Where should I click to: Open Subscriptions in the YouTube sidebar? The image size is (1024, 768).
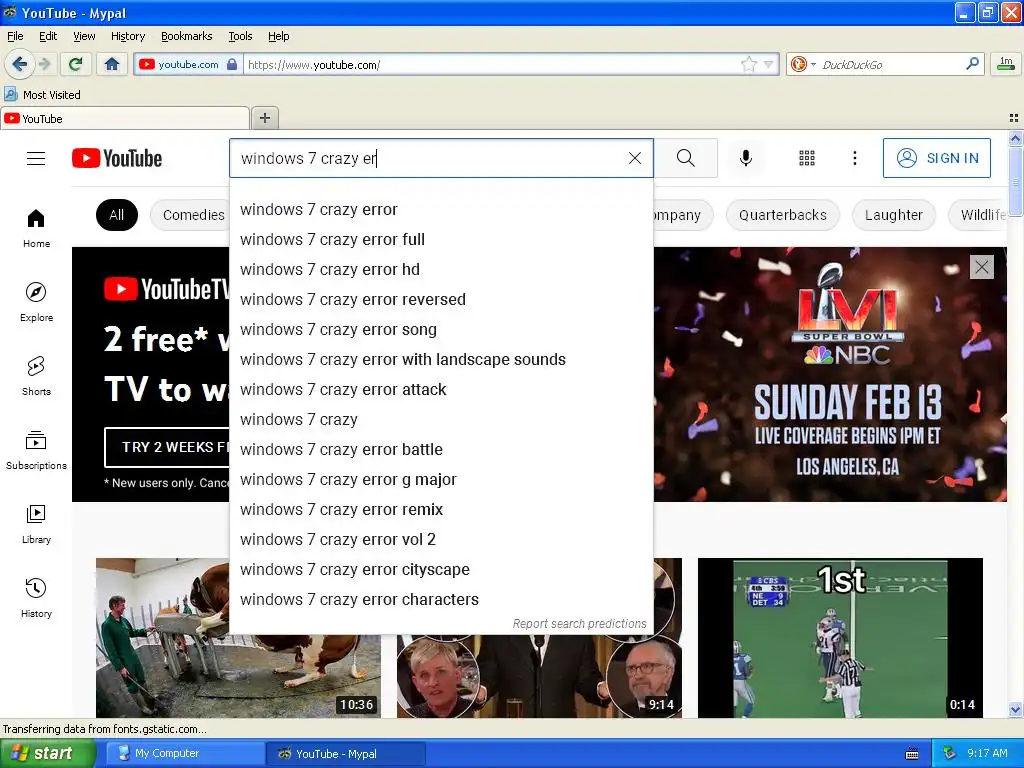coord(36,451)
